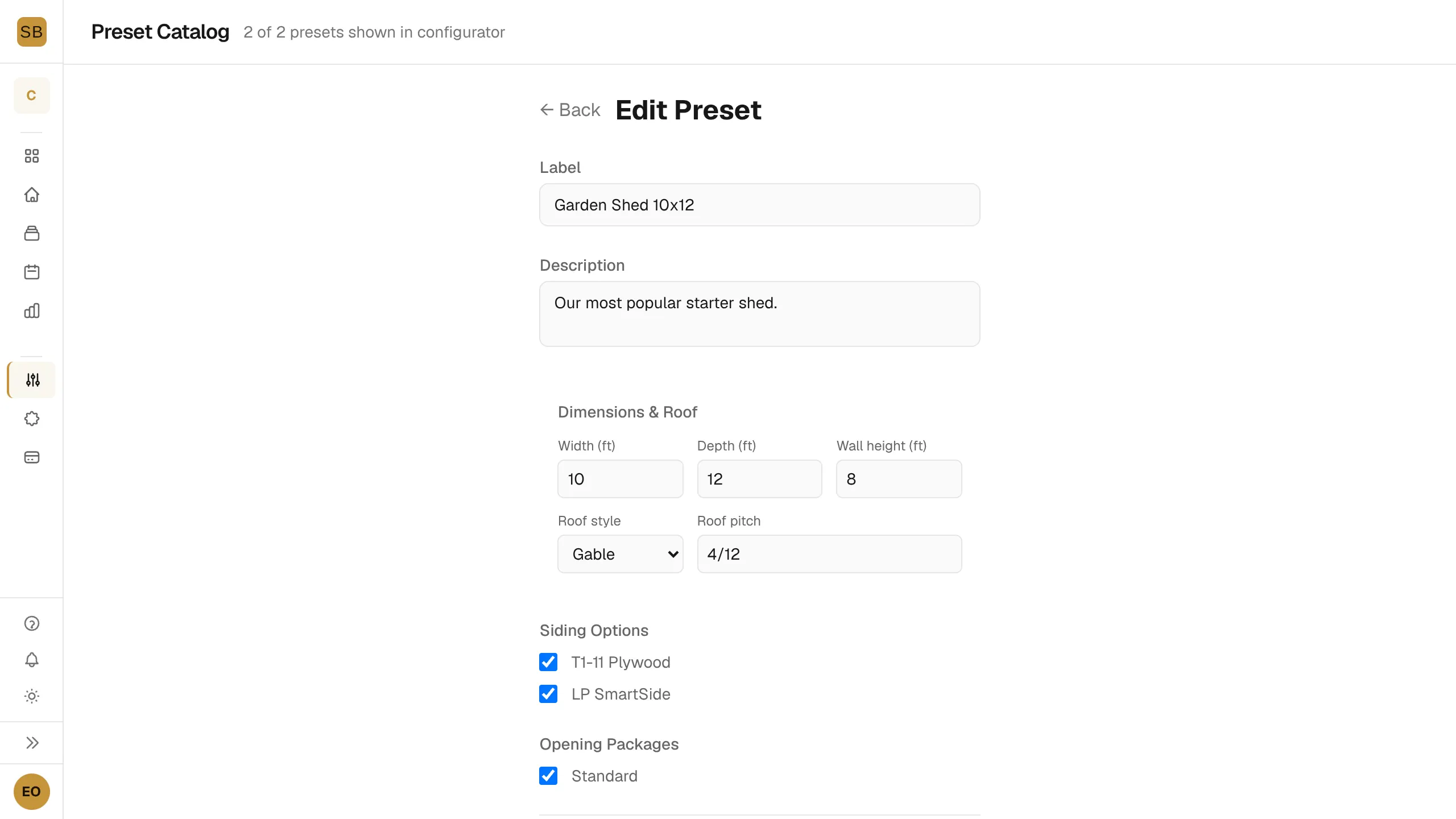This screenshot has width=1456, height=819.
Task: Click into the Description text area
Action: tap(759, 314)
